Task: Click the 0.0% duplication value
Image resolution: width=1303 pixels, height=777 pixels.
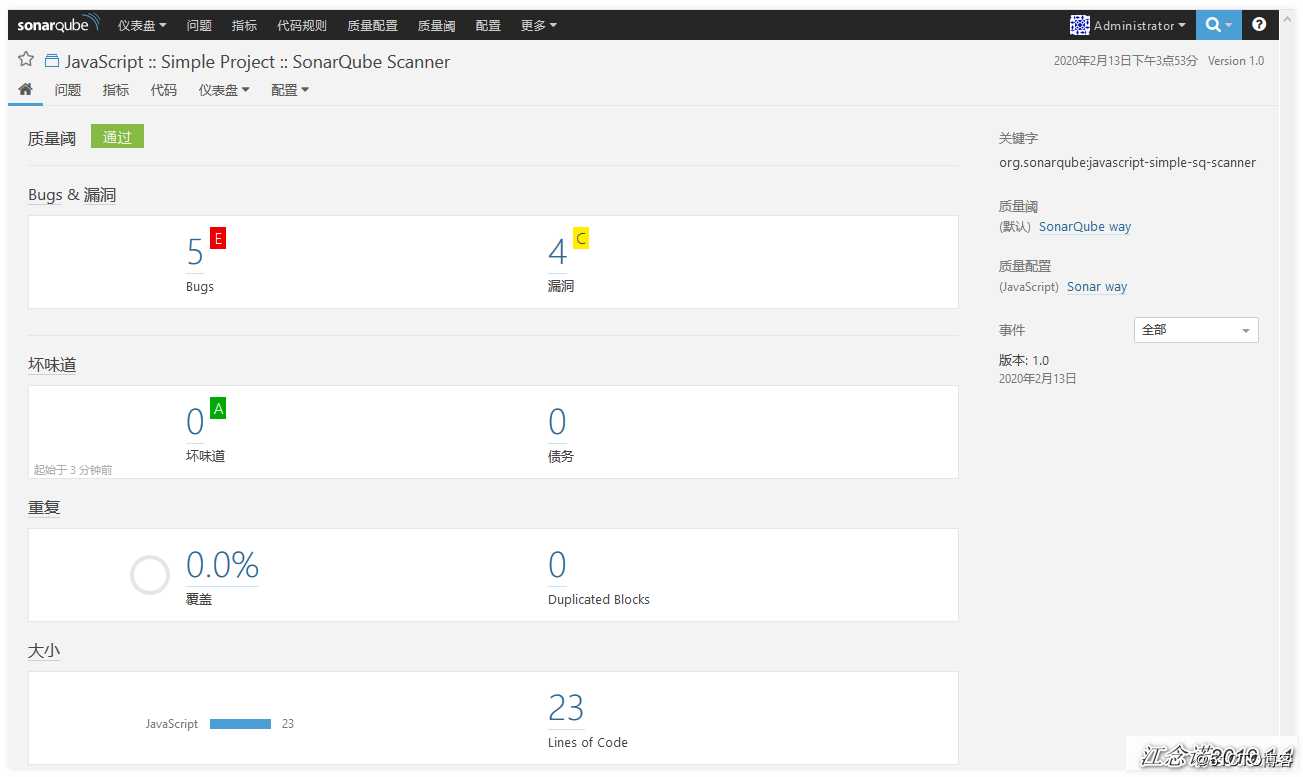Action: point(222,565)
